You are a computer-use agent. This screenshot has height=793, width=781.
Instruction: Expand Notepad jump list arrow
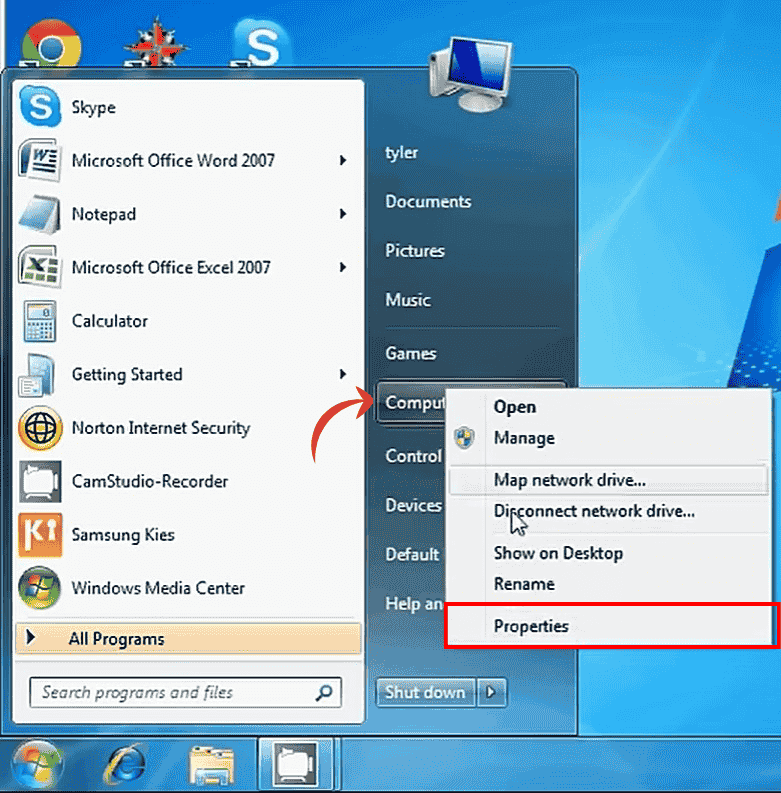tap(343, 213)
